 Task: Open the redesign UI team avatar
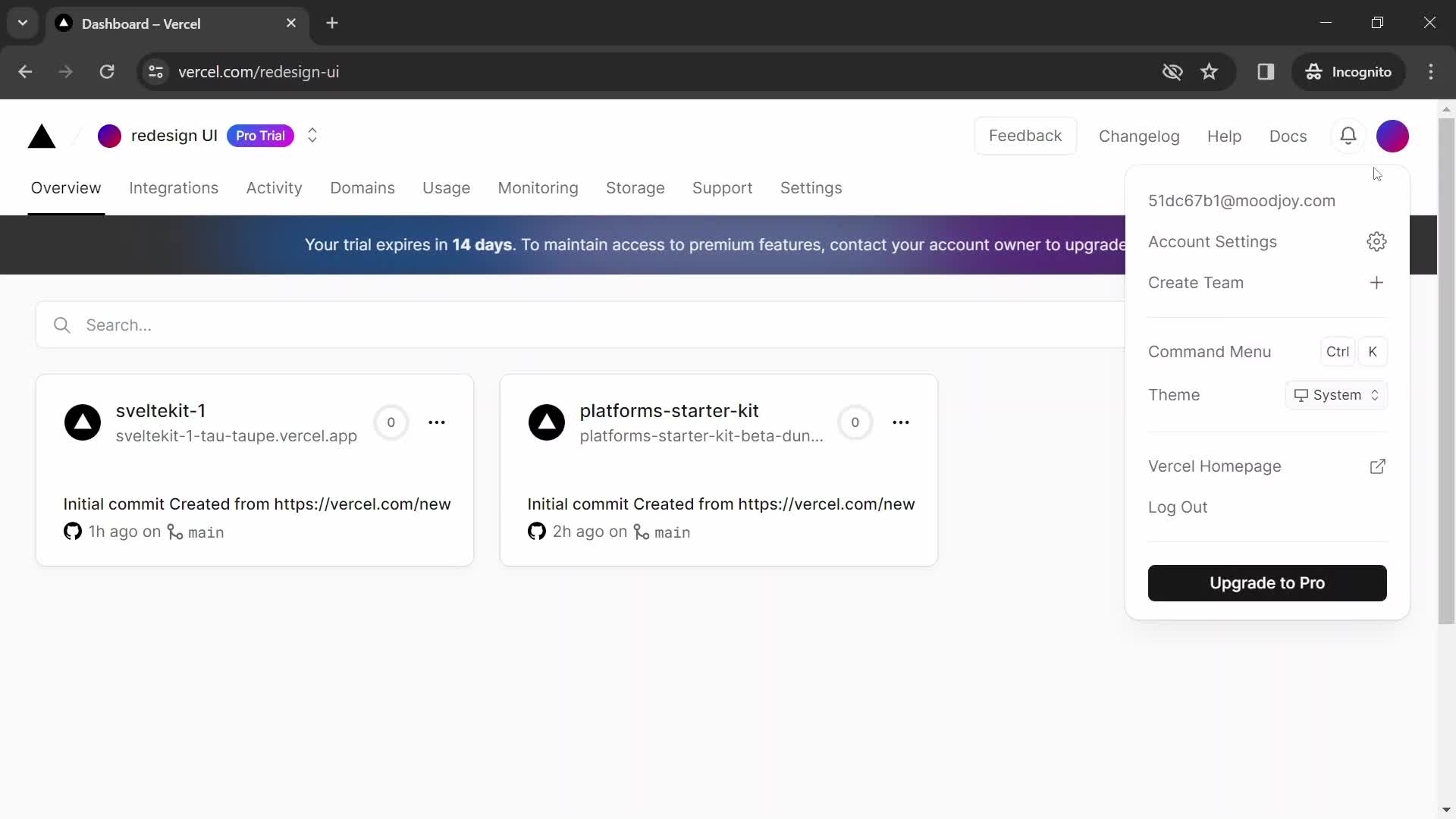109,136
